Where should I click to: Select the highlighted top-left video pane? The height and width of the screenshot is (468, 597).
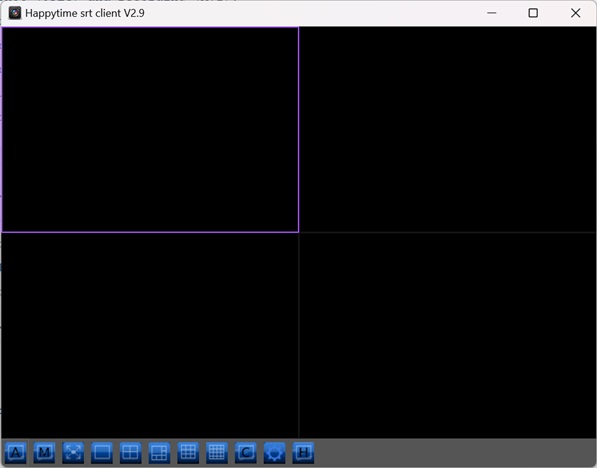(x=150, y=129)
